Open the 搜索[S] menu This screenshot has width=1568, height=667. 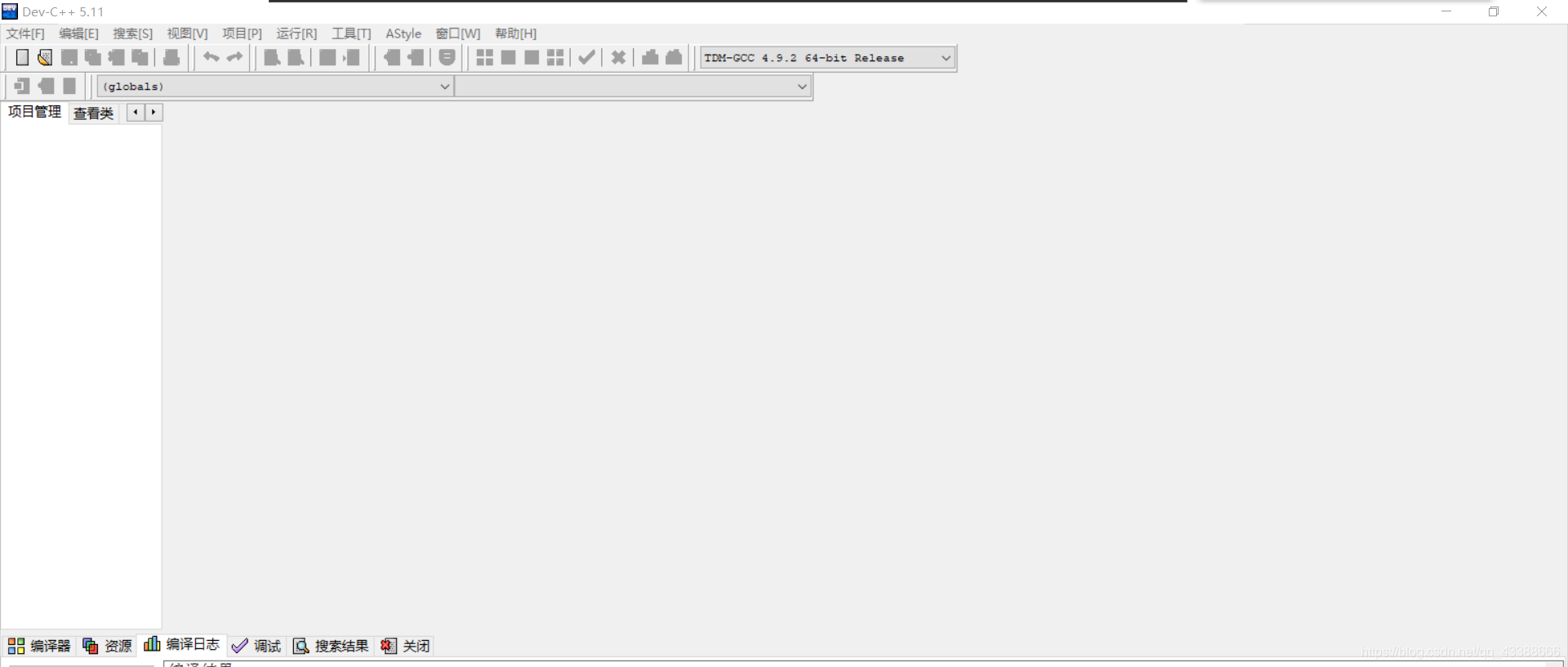point(133,33)
